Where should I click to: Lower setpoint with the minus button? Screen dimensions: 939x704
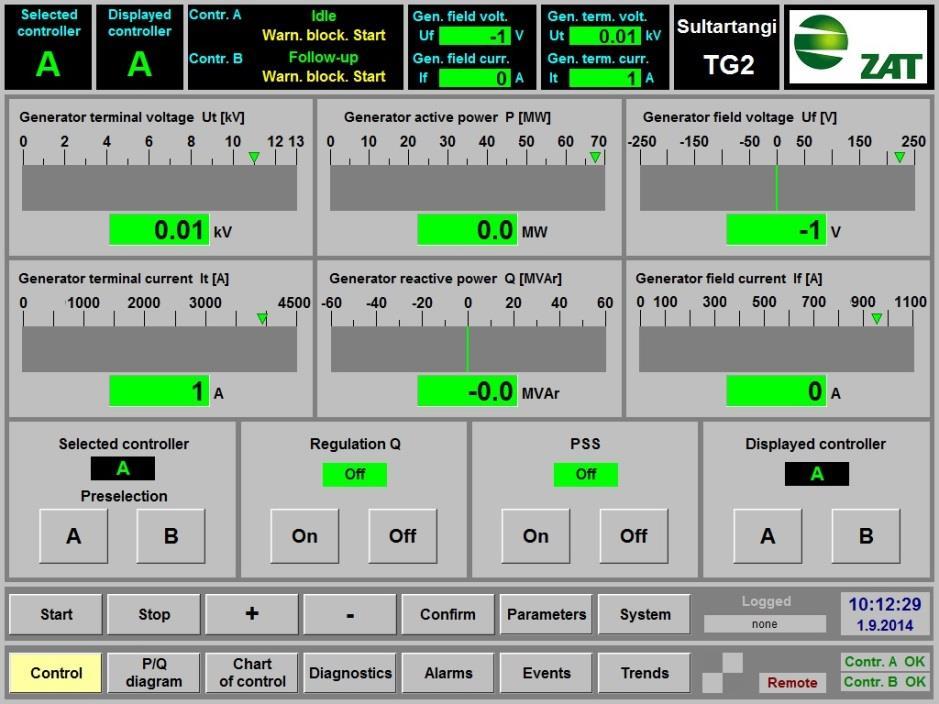coord(350,614)
